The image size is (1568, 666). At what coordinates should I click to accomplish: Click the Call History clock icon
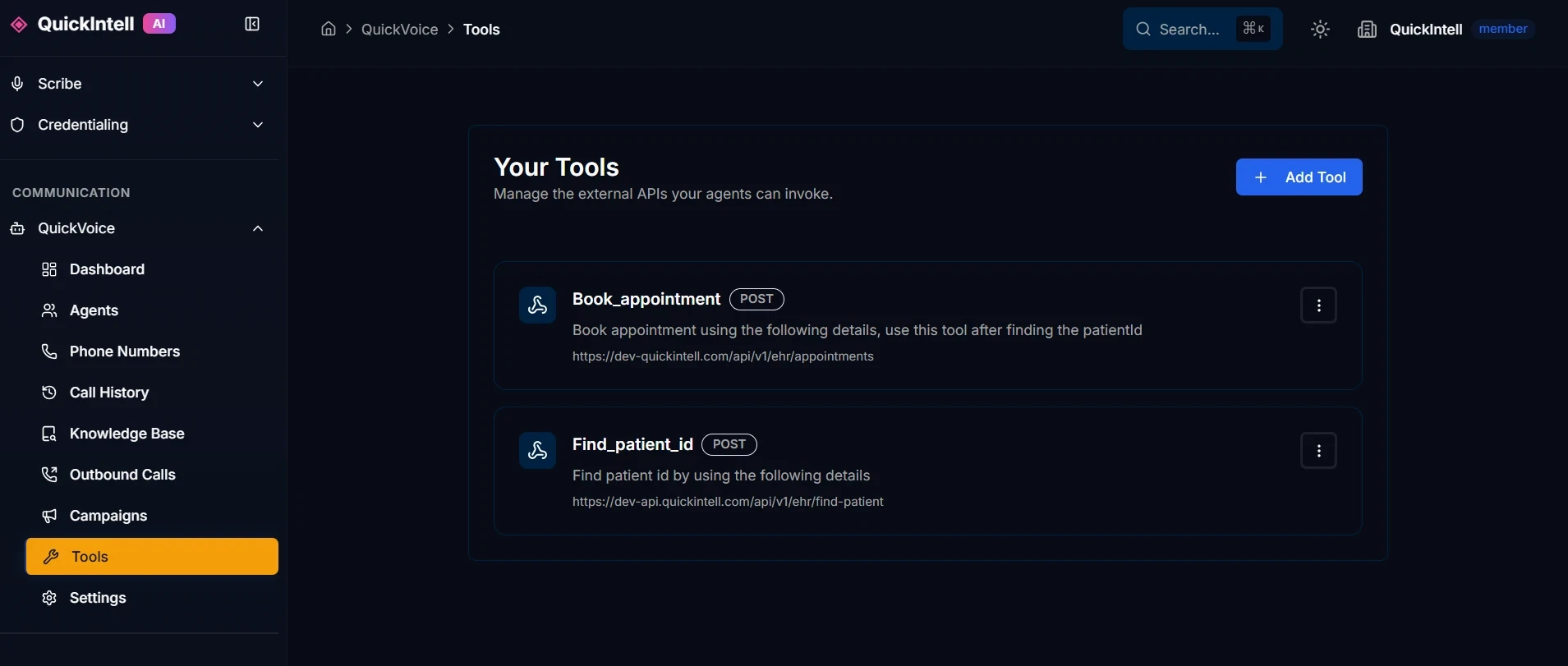[49, 393]
